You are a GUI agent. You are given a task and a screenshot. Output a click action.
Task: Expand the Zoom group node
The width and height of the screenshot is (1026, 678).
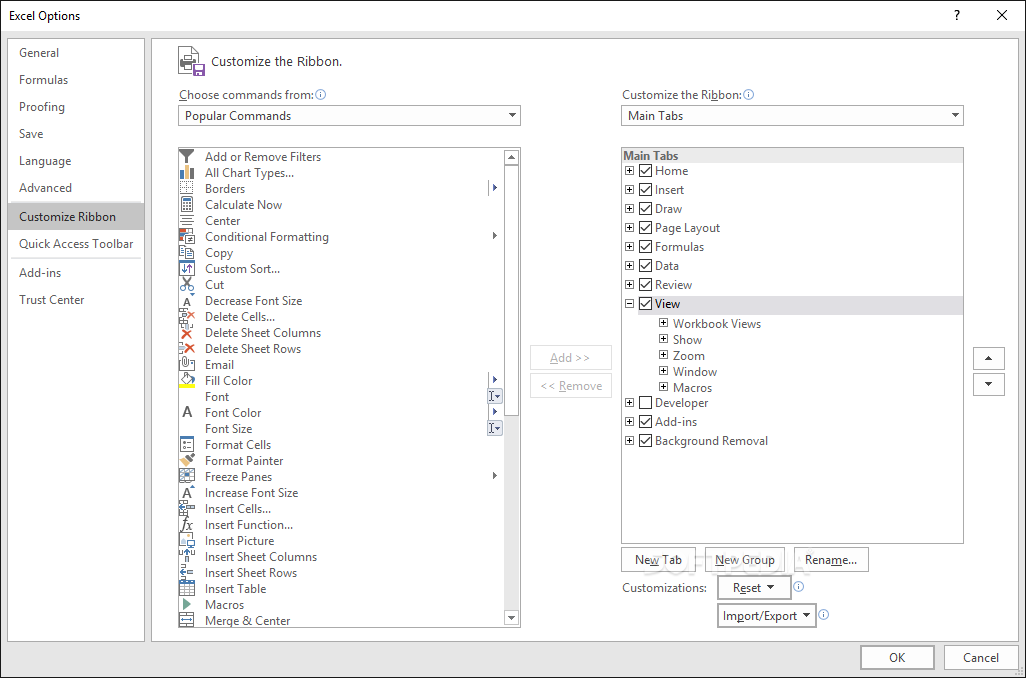pyautogui.click(x=663, y=355)
